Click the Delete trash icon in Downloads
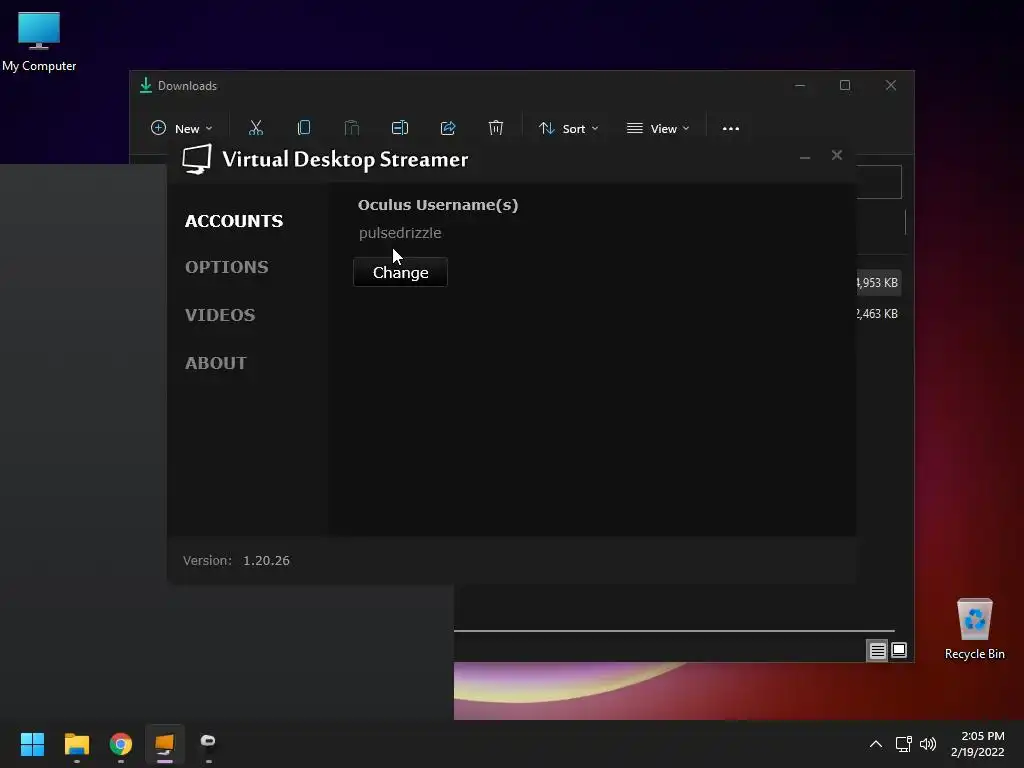The width and height of the screenshot is (1024, 768). click(x=496, y=128)
